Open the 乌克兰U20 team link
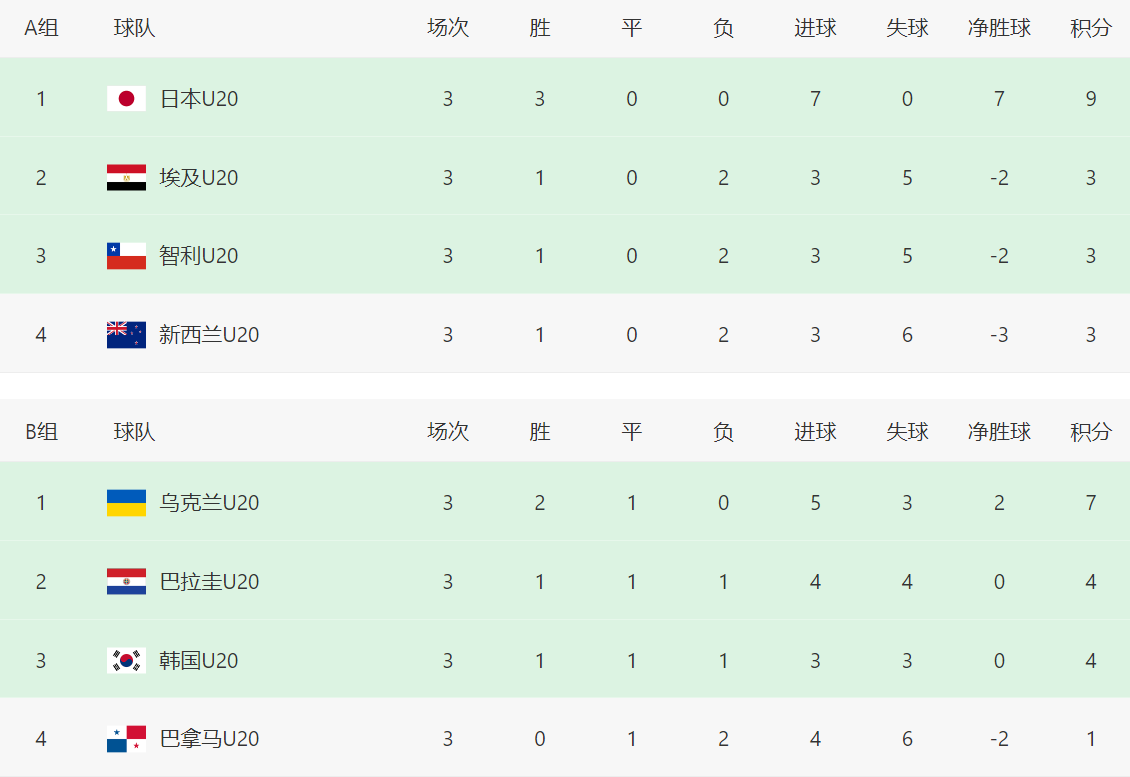Image resolution: width=1130 pixels, height=777 pixels. (x=209, y=503)
